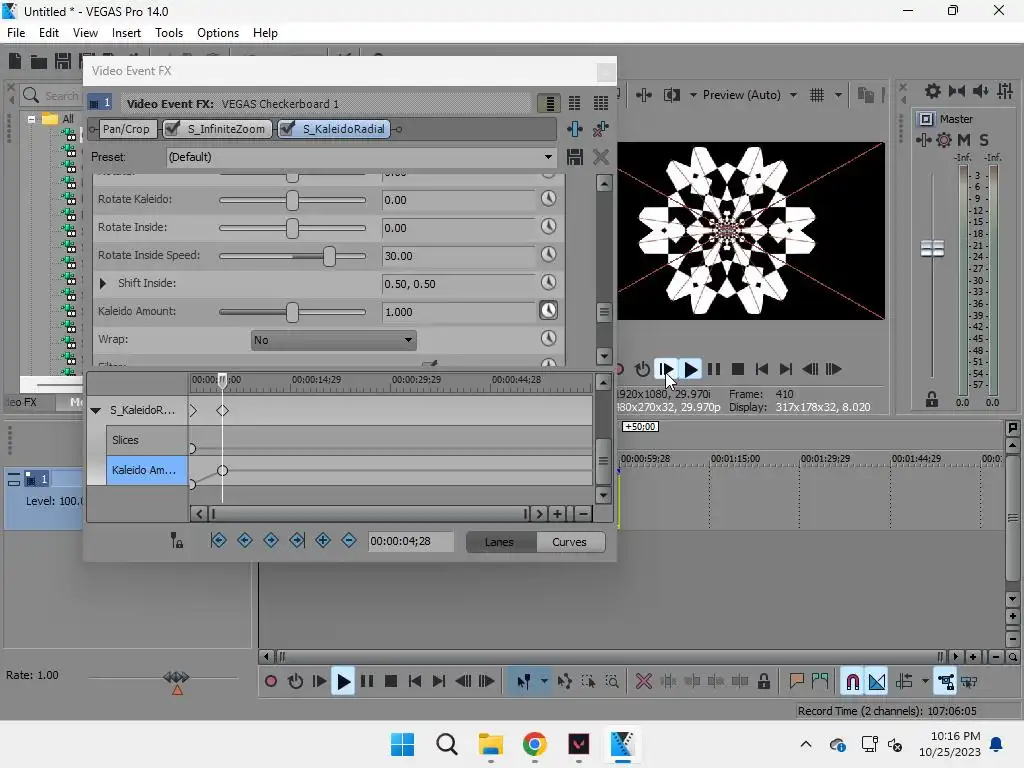This screenshot has width=1024, height=768.
Task: Toggle Sync Cursor lock icon in keyframe bar
Action: [x=176, y=540]
